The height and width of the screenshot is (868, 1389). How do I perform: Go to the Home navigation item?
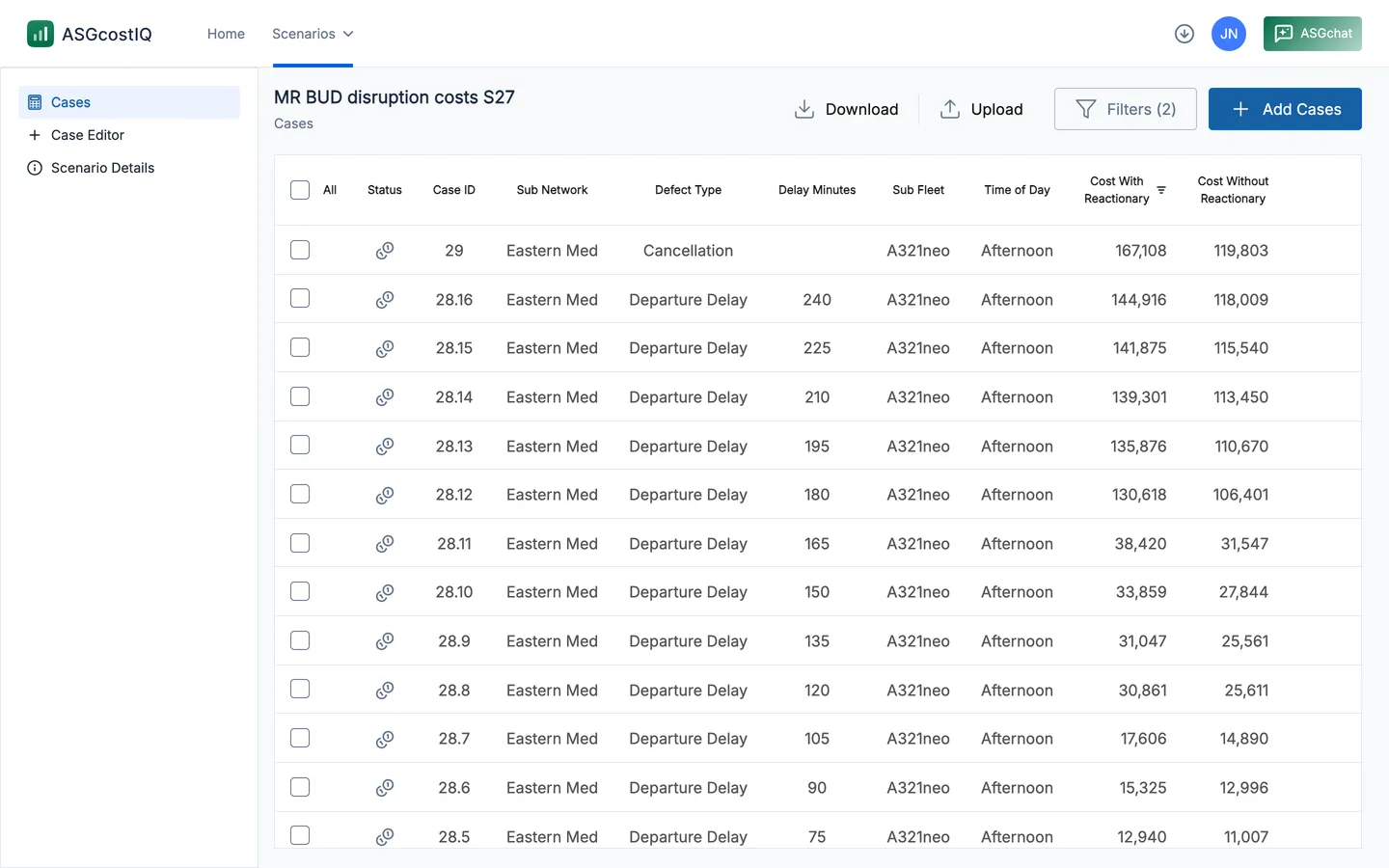226,34
